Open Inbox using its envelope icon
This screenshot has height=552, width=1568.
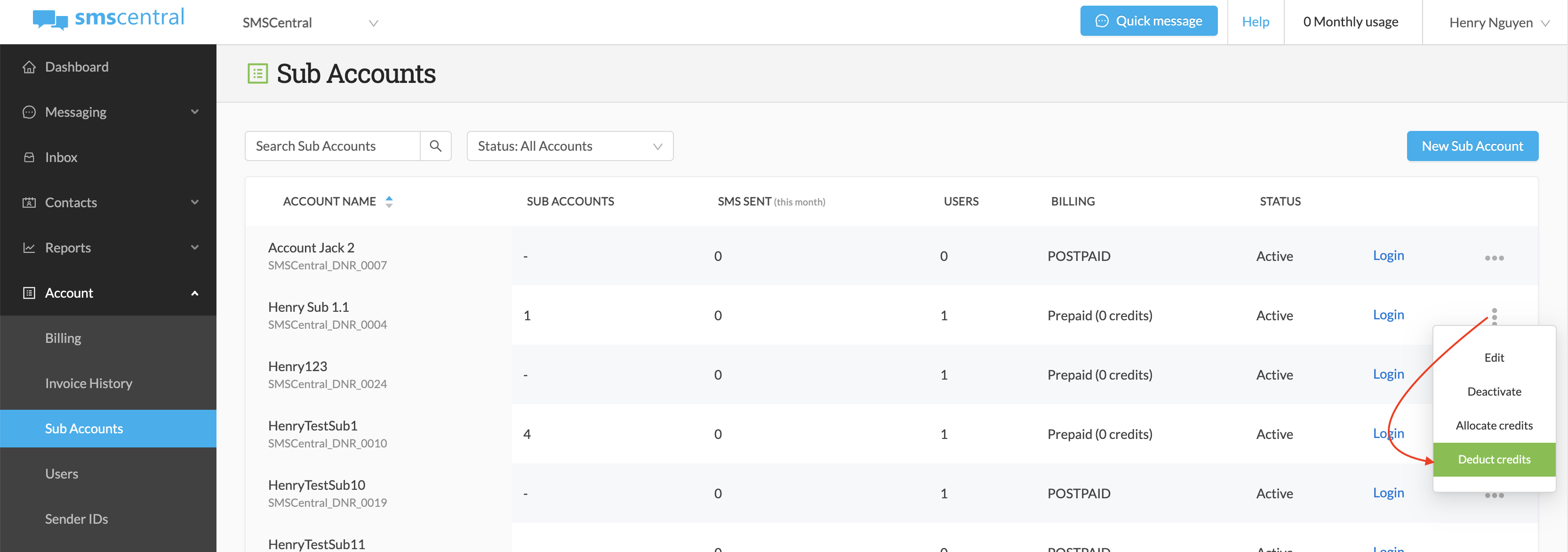[29, 156]
